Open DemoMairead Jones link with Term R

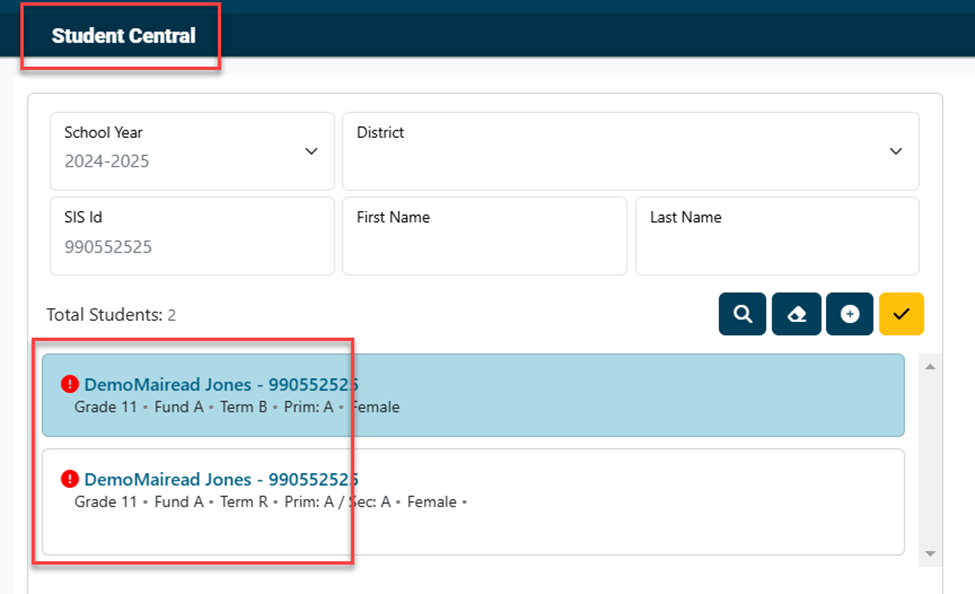click(221, 480)
